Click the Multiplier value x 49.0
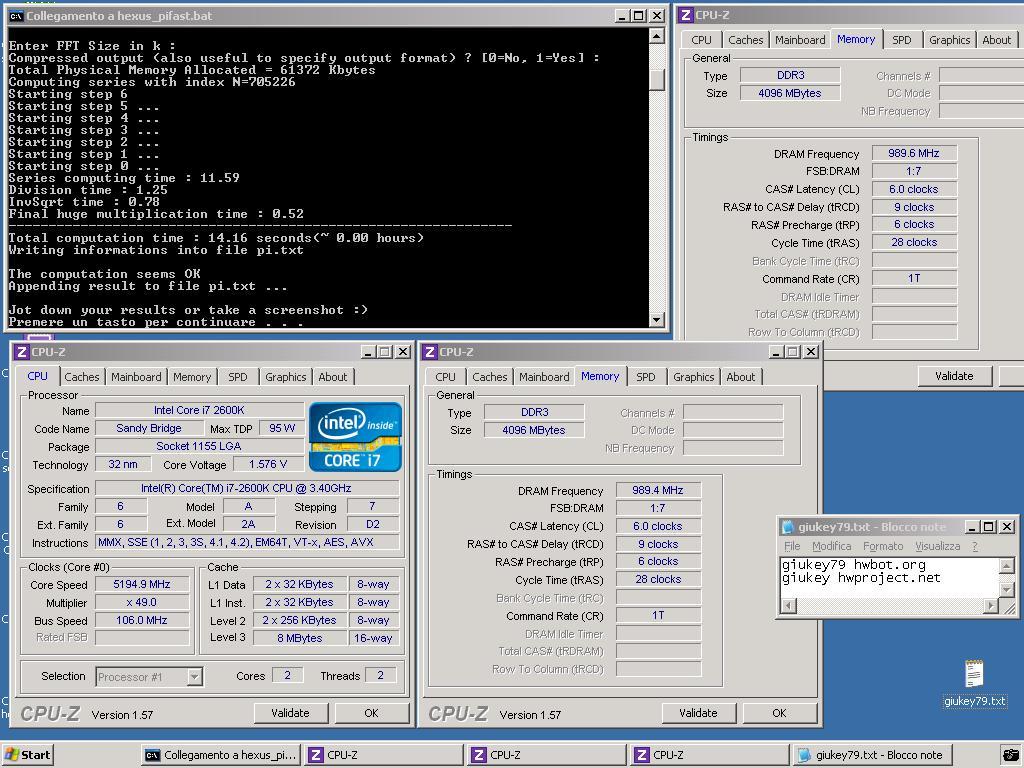Viewport: 1024px width, 768px height. [x=142, y=602]
